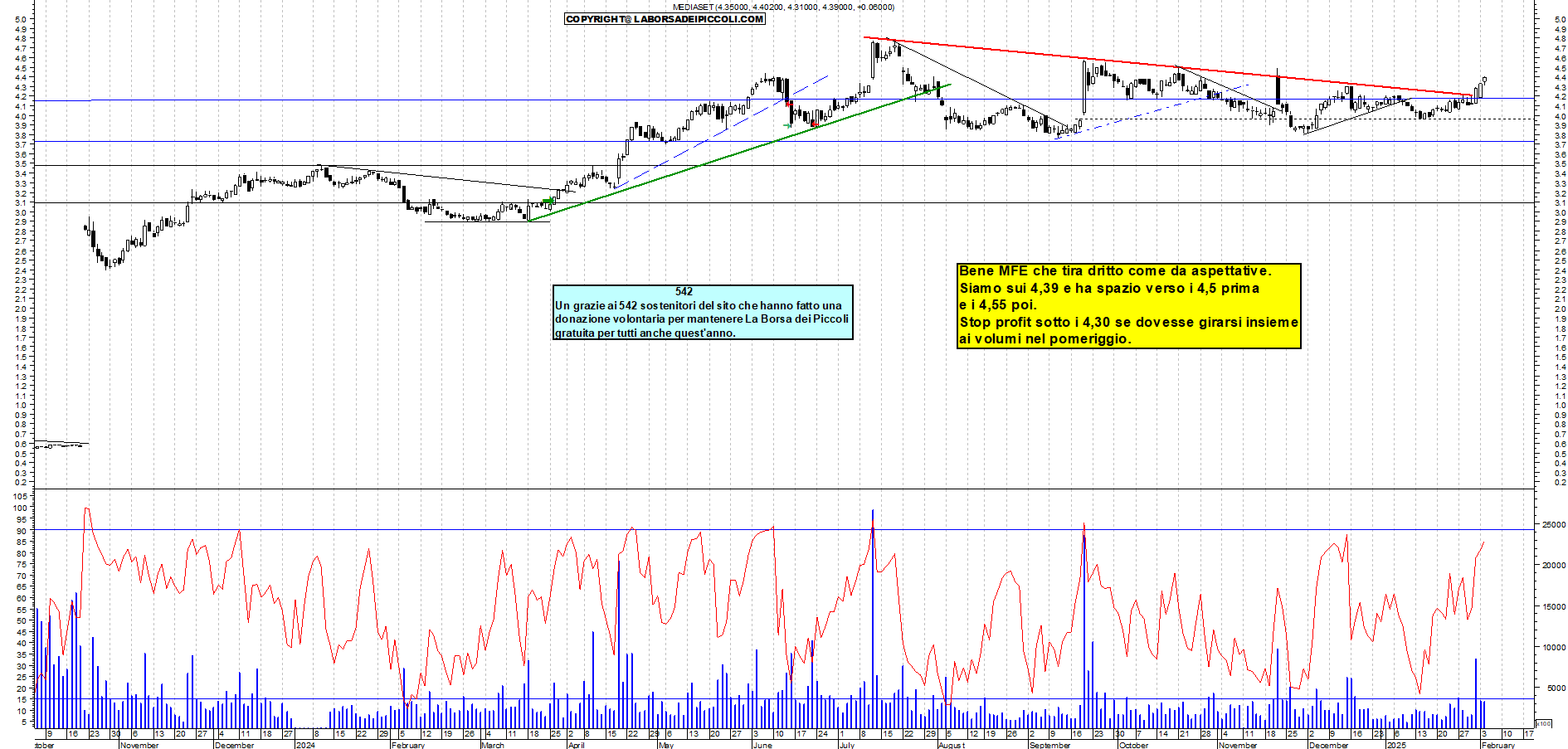Click the 'September' month label
Viewport: 1568px width, 749px height.
1049,745
